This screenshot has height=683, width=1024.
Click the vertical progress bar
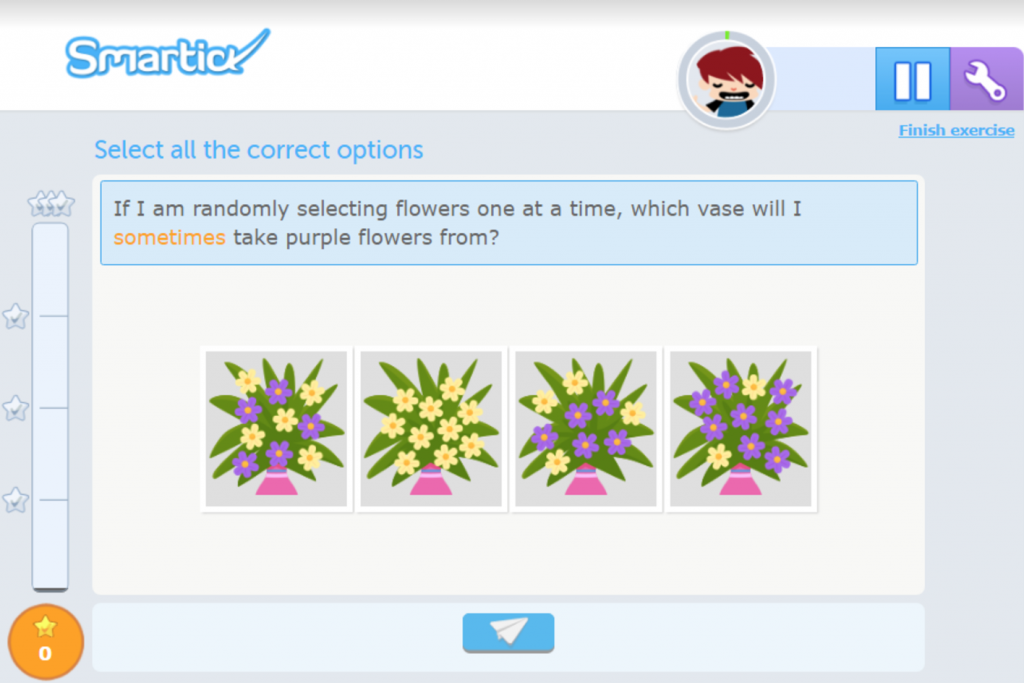(50, 405)
